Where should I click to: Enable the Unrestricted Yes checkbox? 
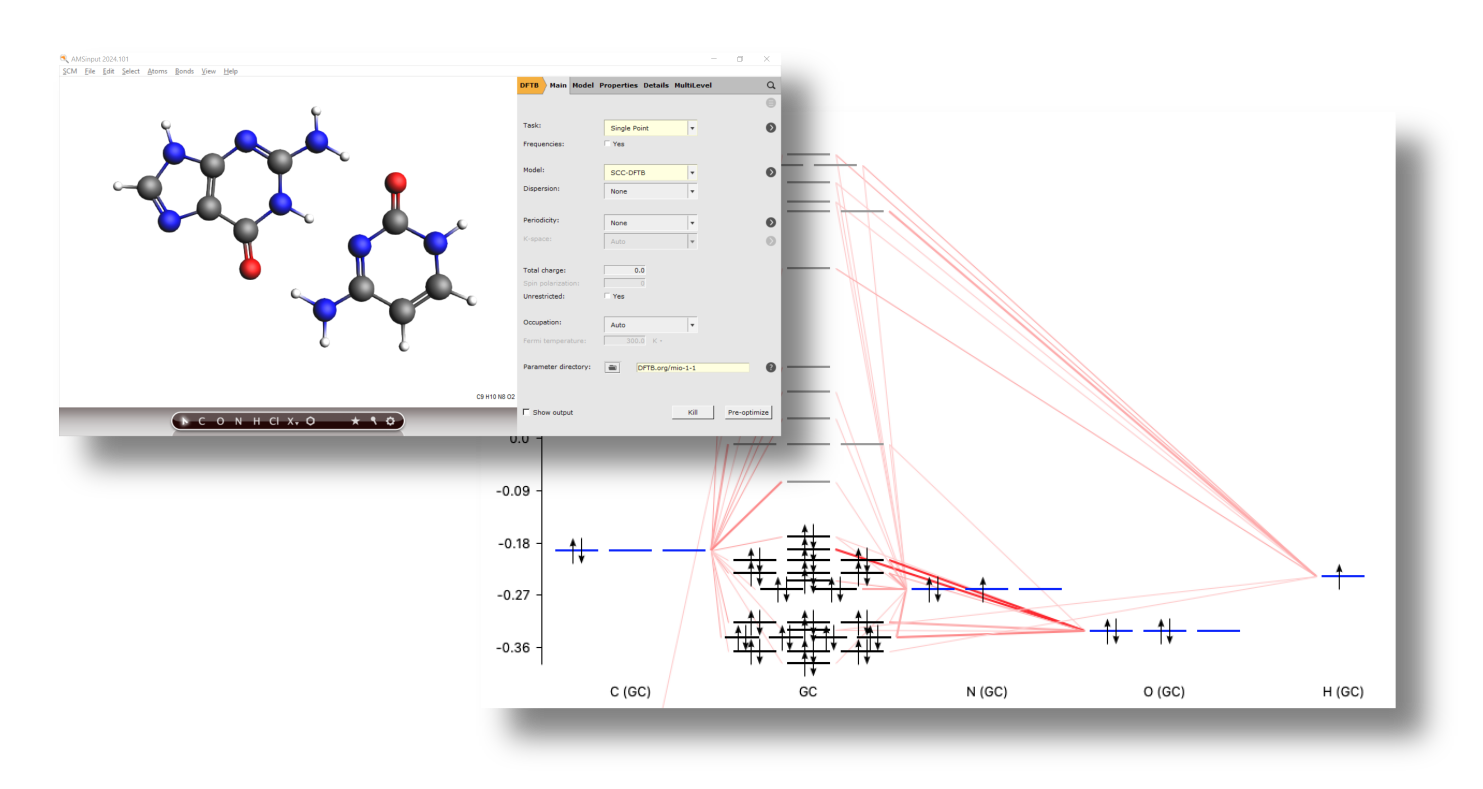(607, 296)
